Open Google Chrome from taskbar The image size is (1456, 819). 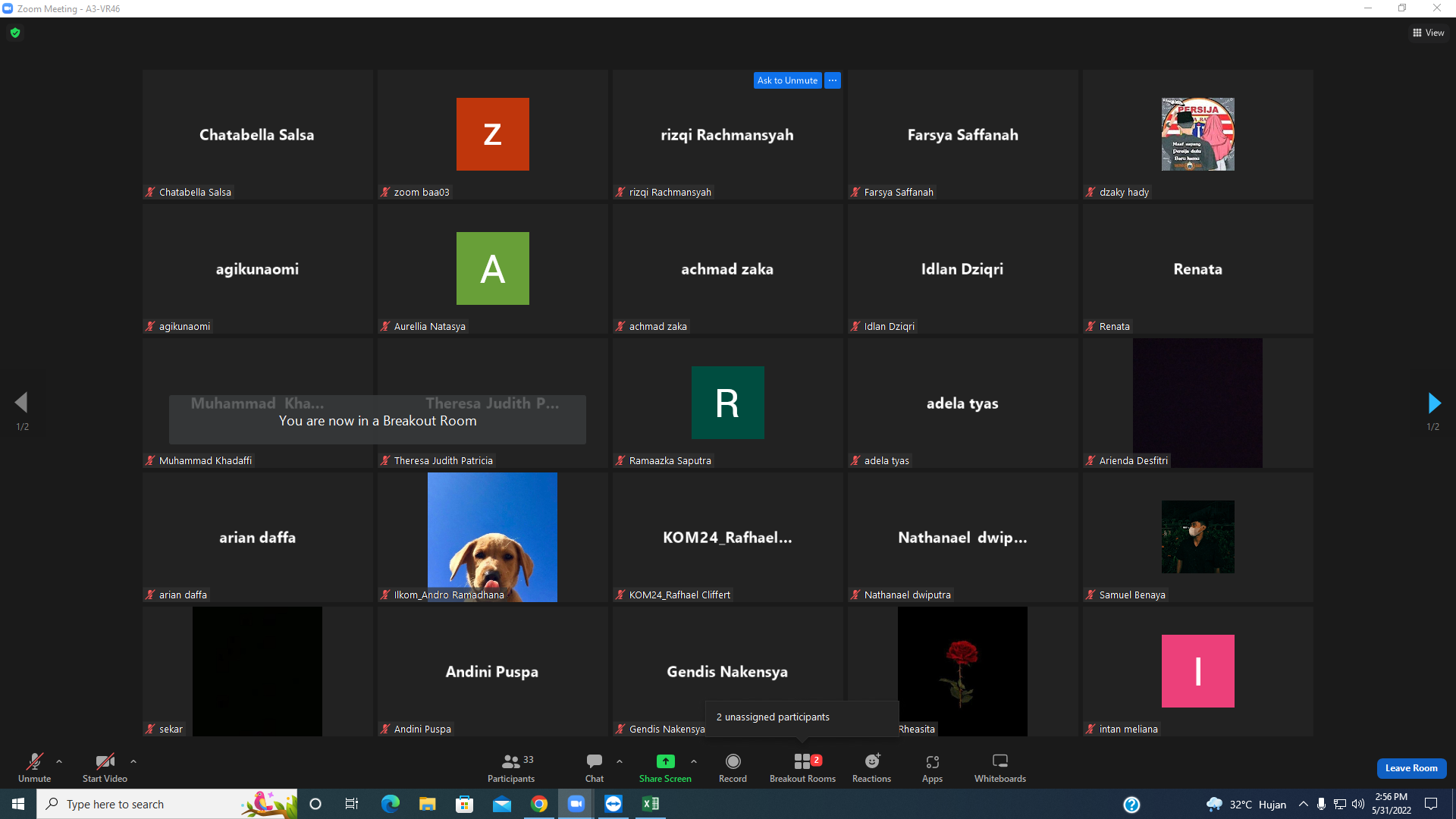coord(539,804)
